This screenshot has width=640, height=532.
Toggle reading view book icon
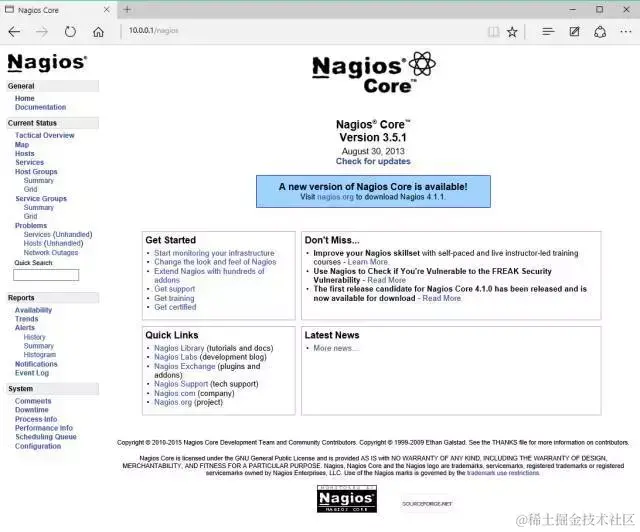(493, 31)
